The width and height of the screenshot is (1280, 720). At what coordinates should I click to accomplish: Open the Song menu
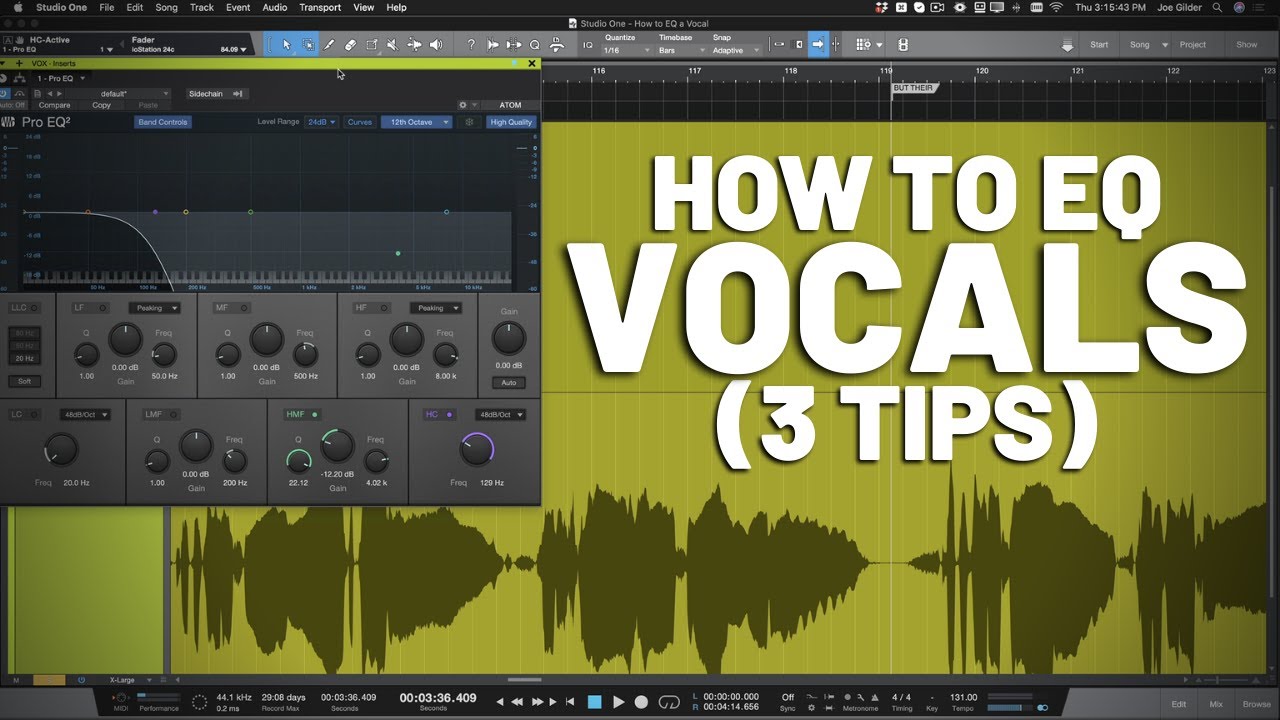click(166, 7)
